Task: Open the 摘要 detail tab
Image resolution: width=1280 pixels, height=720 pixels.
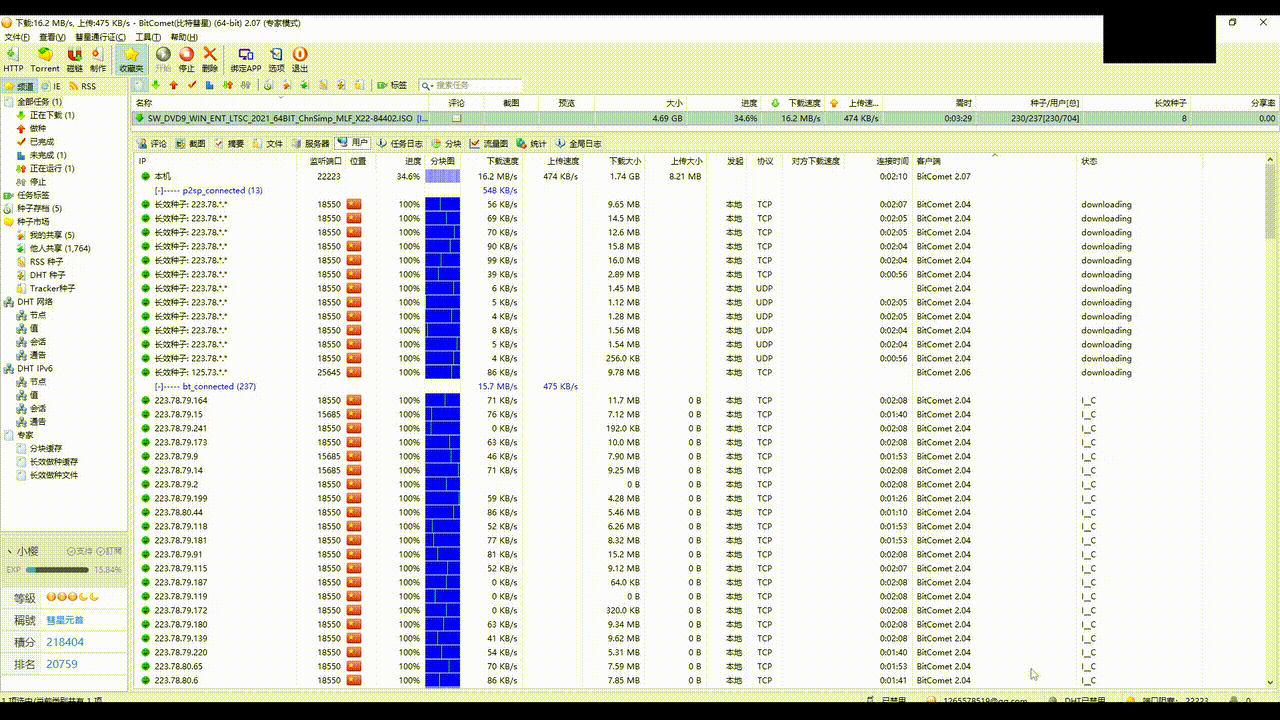Action: [x=228, y=144]
